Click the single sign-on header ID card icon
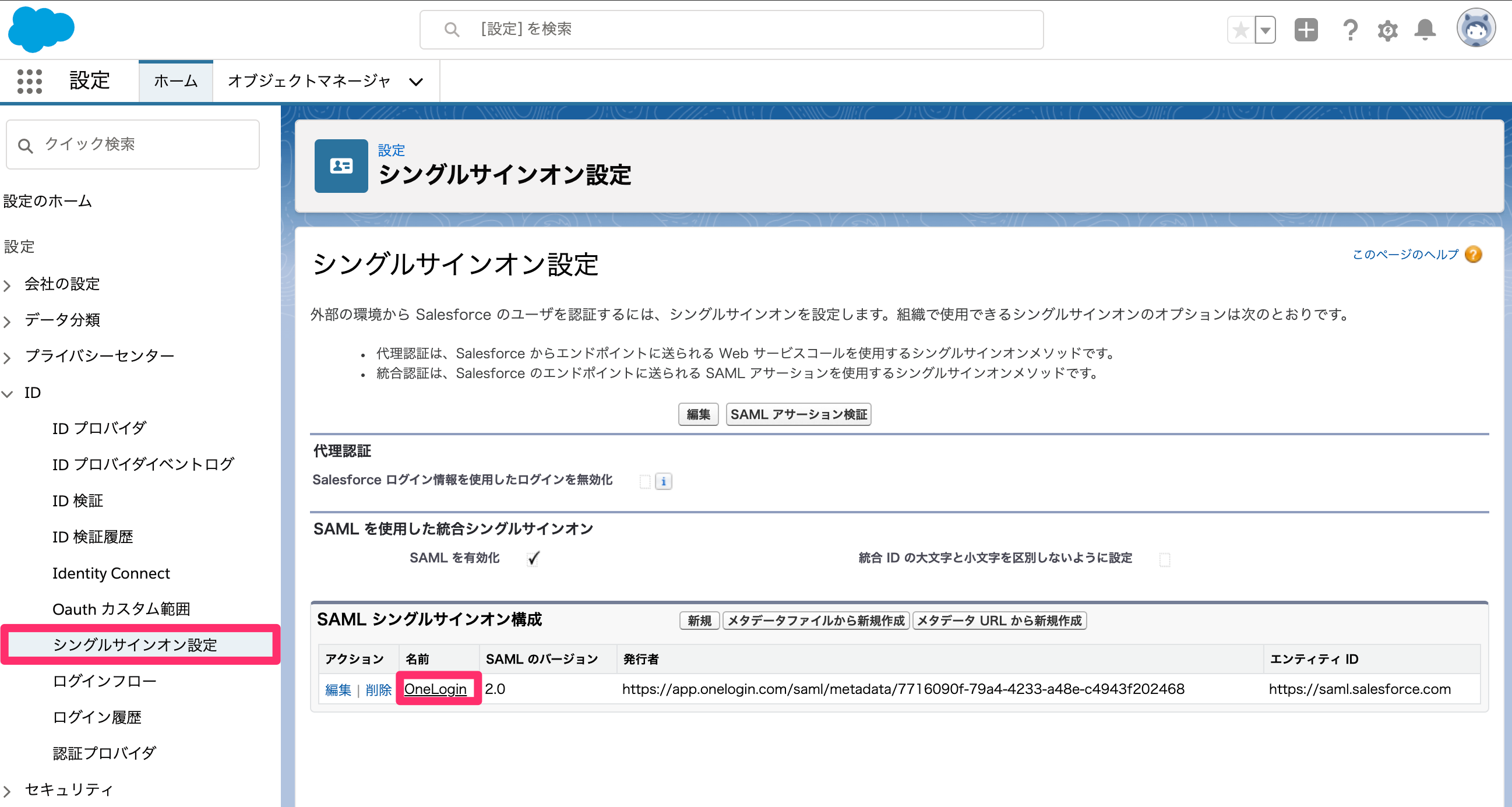The width and height of the screenshot is (1512, 807). pos(341,166)
